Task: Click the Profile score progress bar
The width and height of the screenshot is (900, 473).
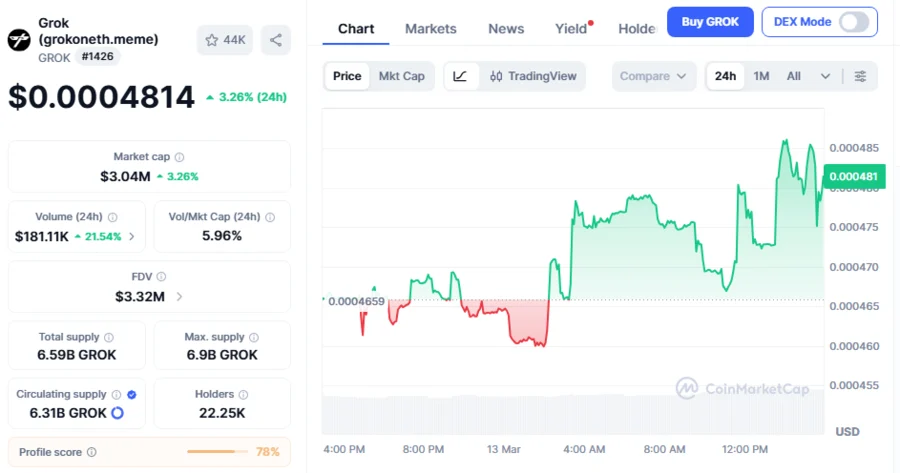Action: coord(216,452)
